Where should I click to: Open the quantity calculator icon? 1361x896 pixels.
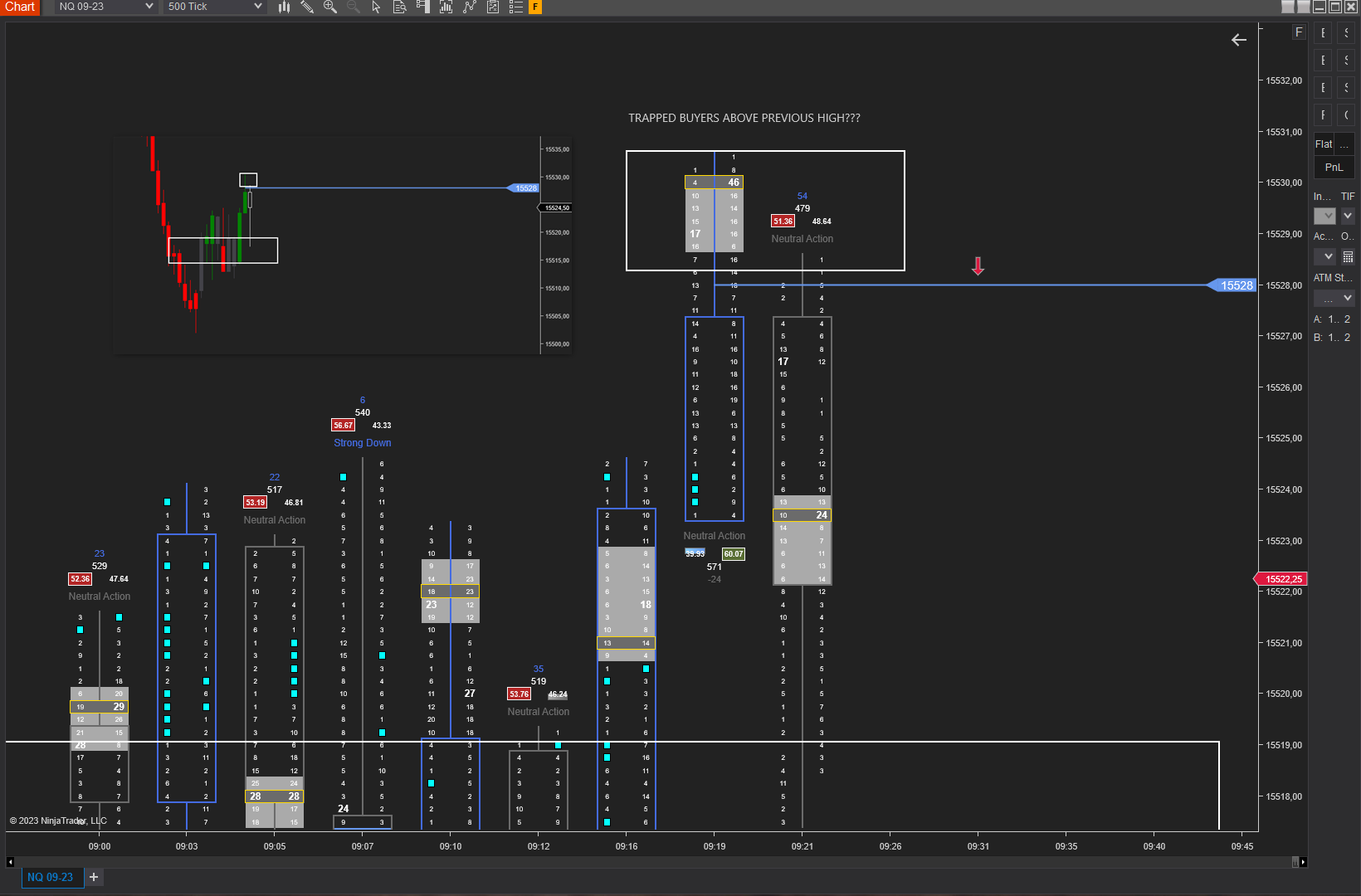[x=1348, y=256]
